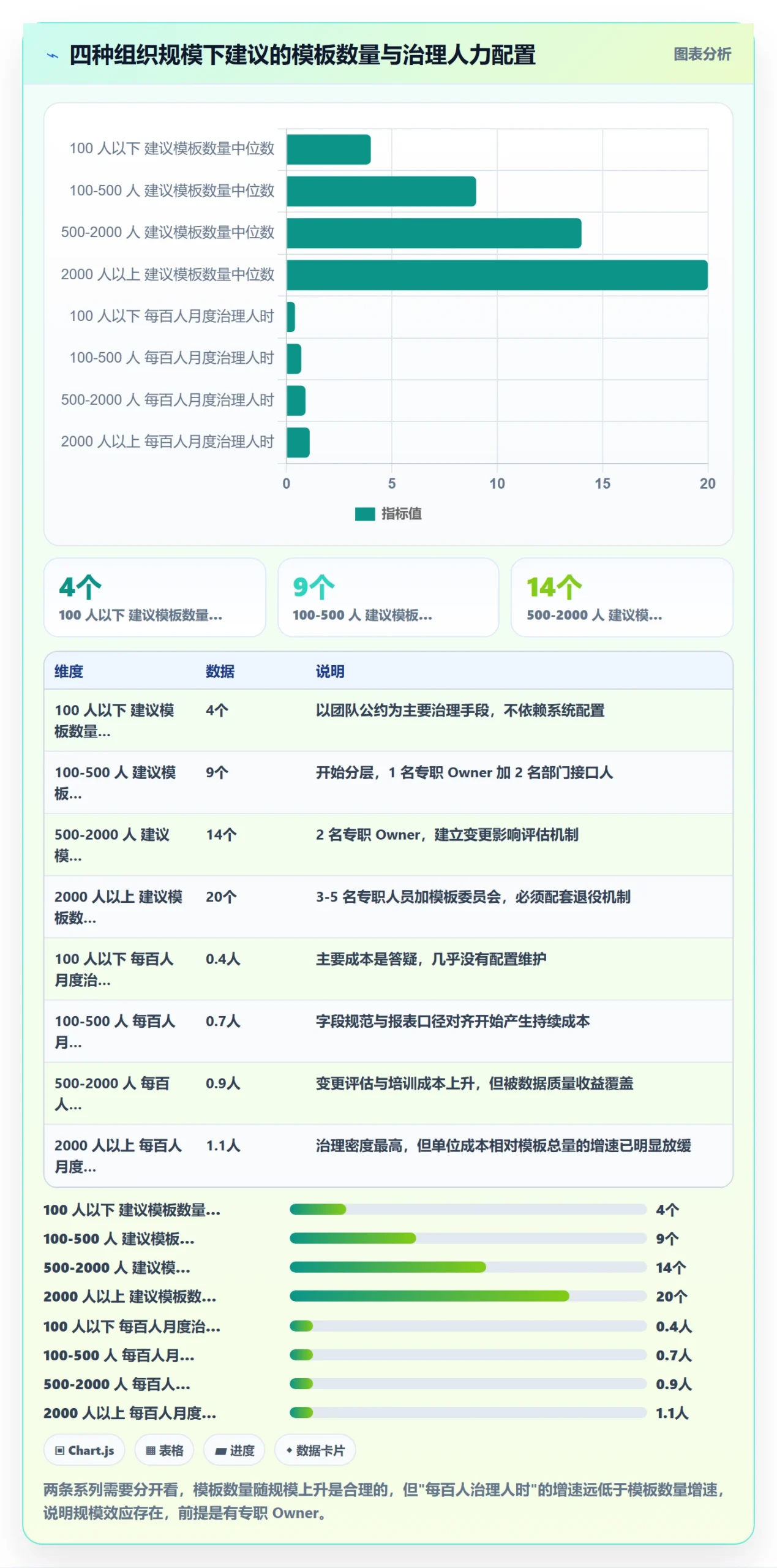777x1568 pixels.
Task: Click the text 以团队公约为主要治理手段，不依赖系统配置
Action: pos(460,710)
